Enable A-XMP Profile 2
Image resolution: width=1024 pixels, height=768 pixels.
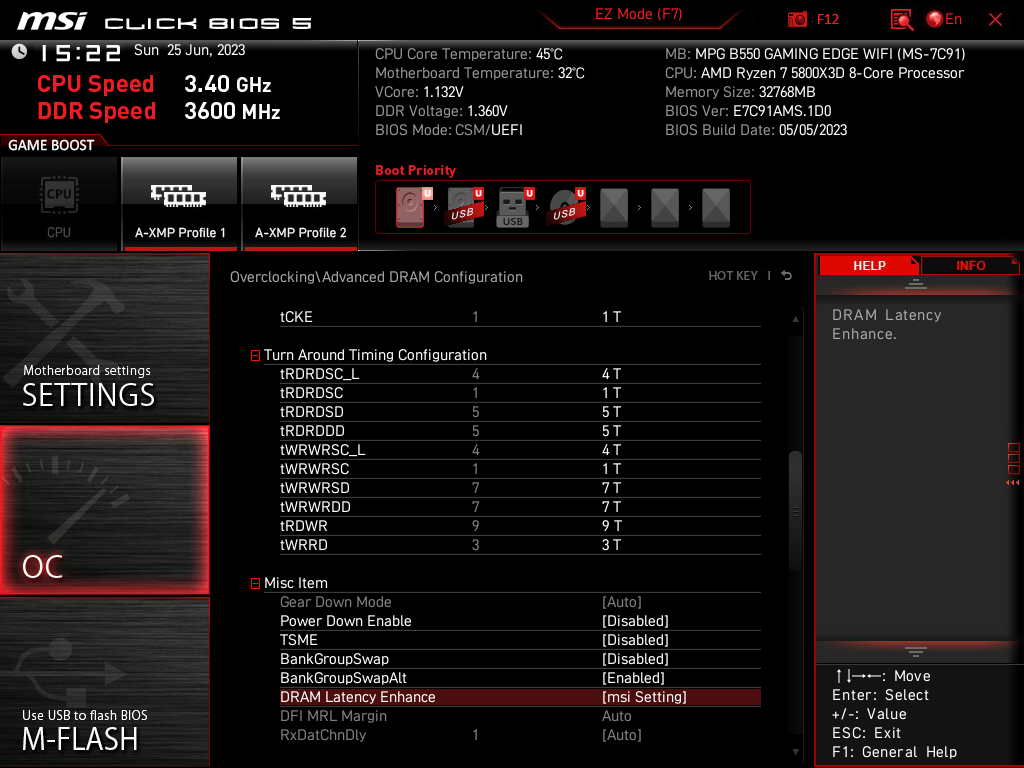pos(300,204)
